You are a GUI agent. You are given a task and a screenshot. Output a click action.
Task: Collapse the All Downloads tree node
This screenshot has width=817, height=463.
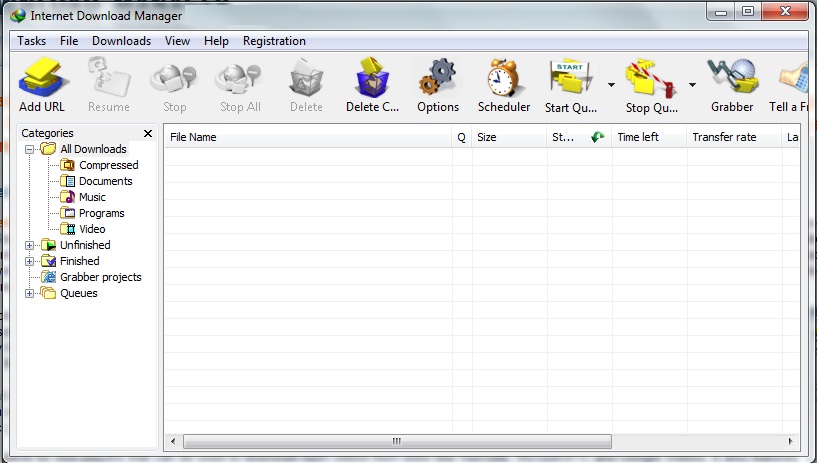pos(30,149)
